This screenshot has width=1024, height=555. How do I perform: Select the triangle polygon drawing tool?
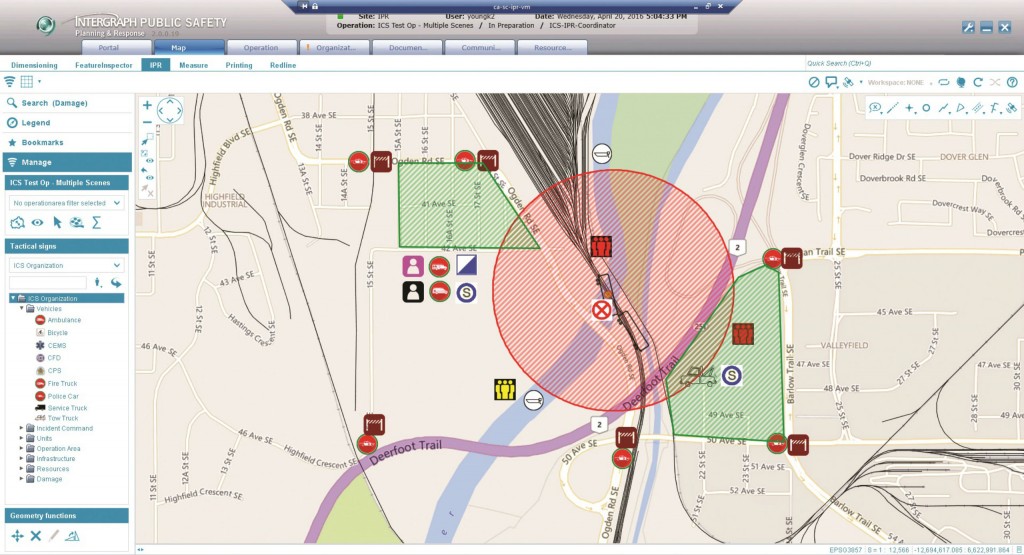point(961,108)
